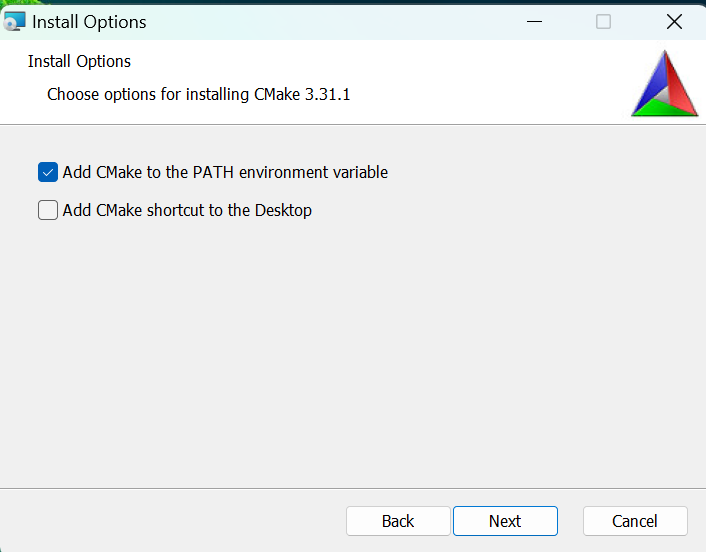Click the 'Install Options' header heading

pos(79,61)
